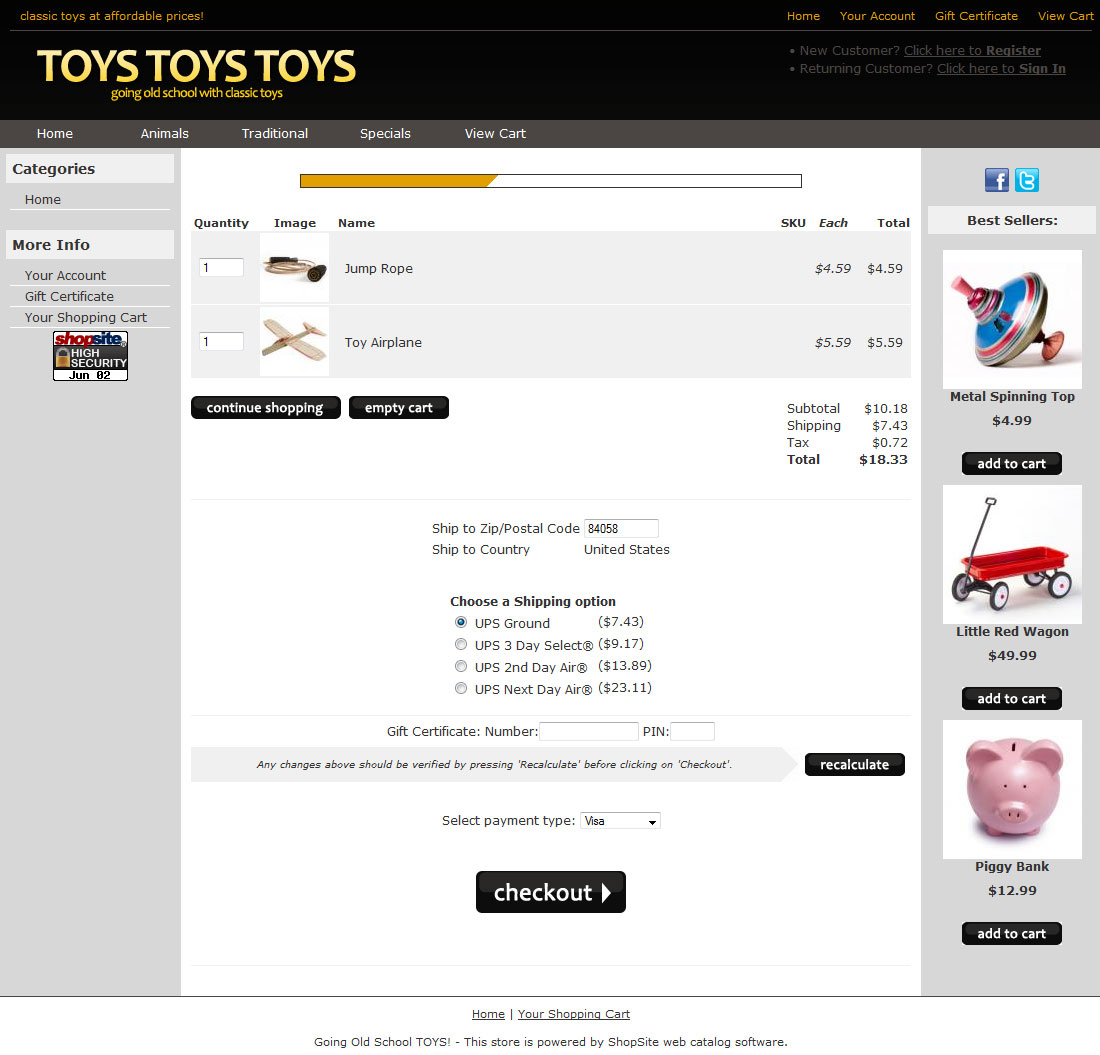Open the Facebook icon link
1100x1055 pixels.
[x=996, y=180]
